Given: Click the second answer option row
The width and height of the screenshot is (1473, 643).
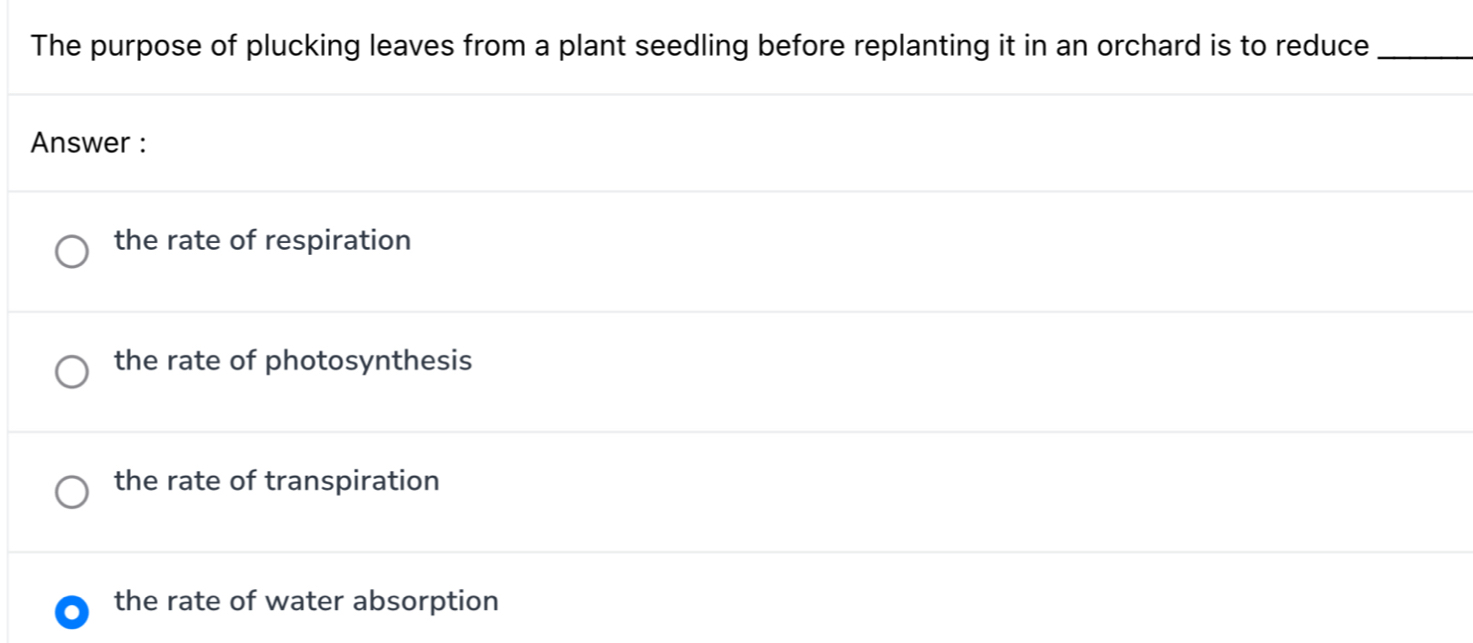Looking at the screenshot, I should [x=400, y=372].
